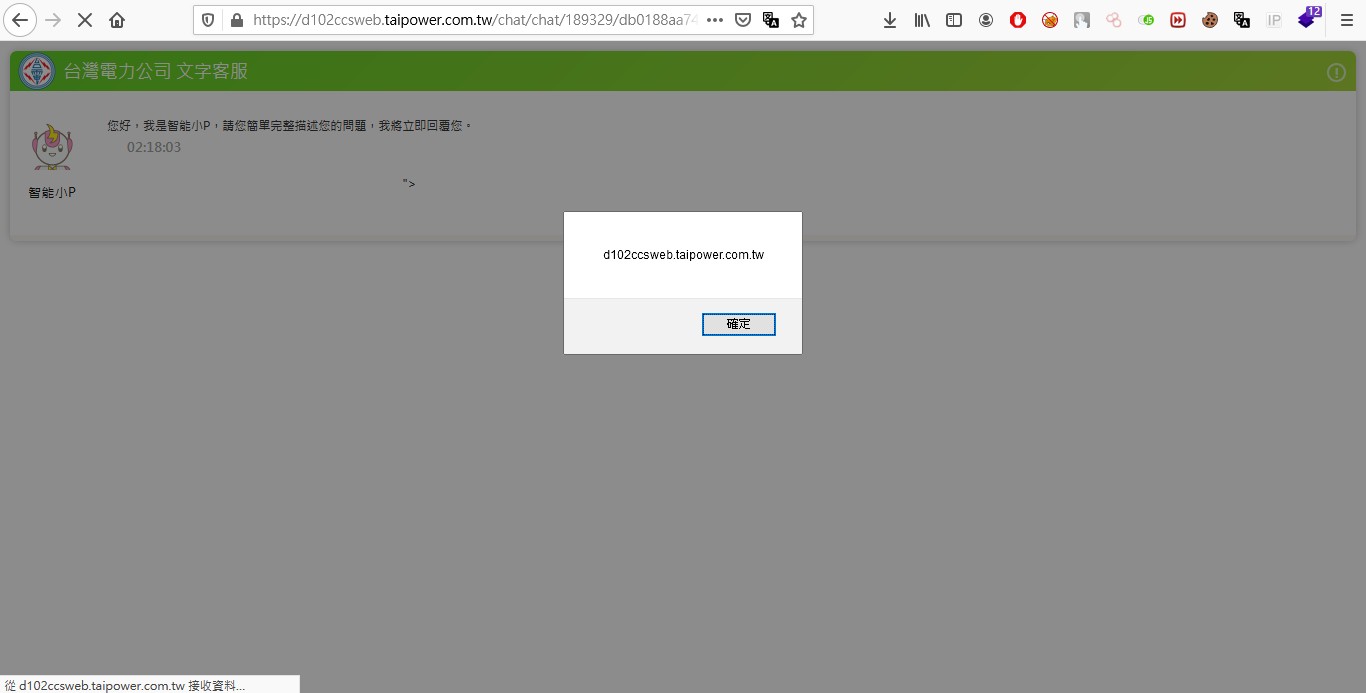Viewport: 1366px width, 693px height.
Task: Save page to Pocket
Action: (x=743, y=20)
